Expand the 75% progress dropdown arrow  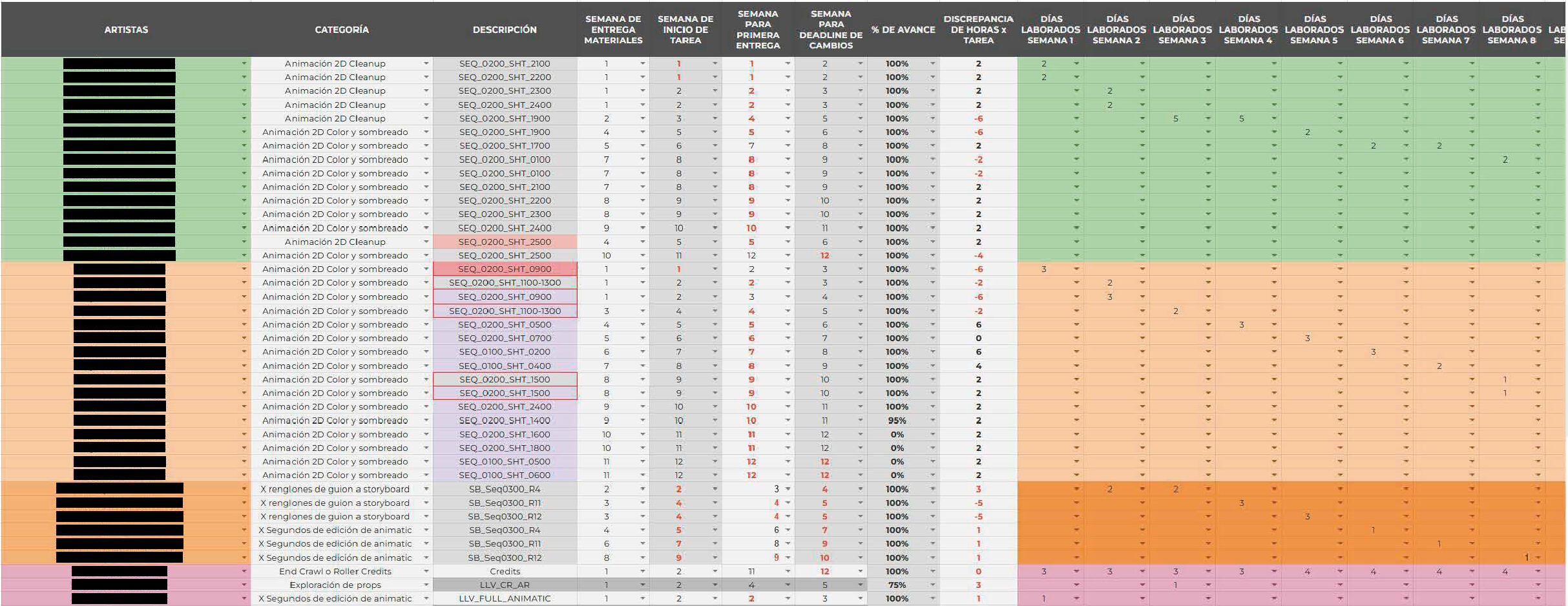932,585
